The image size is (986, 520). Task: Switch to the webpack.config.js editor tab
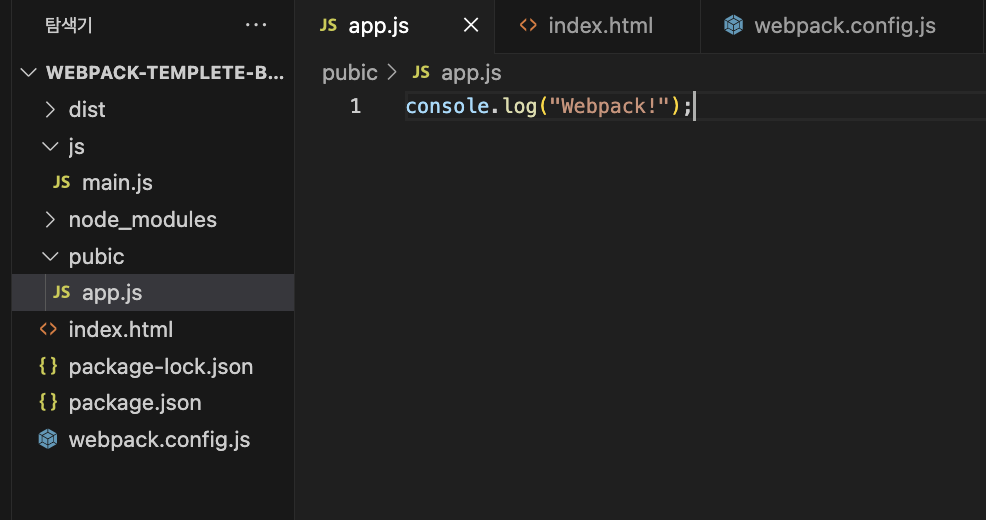[843, 26]
